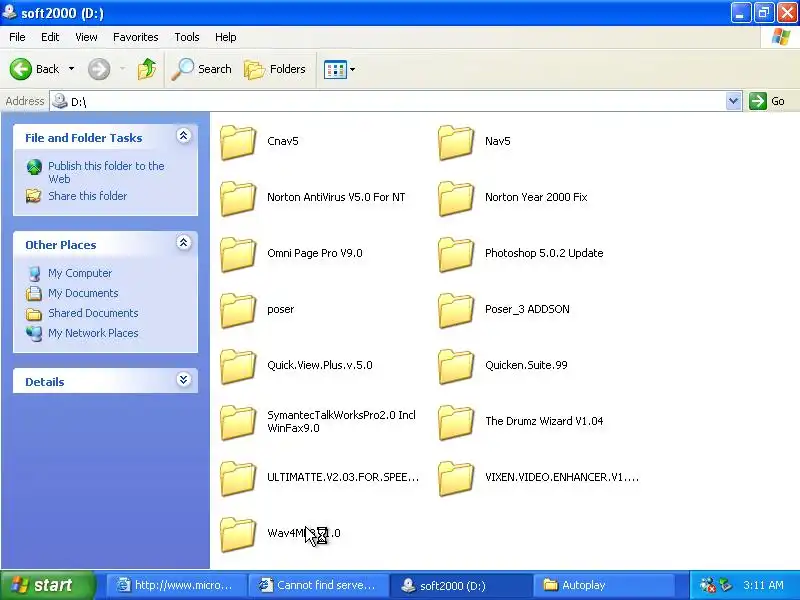The image size is (800, 600).
Task: Select the SymantecTalkWorksPro2.0 folder icon
Action: pos(238,423)
